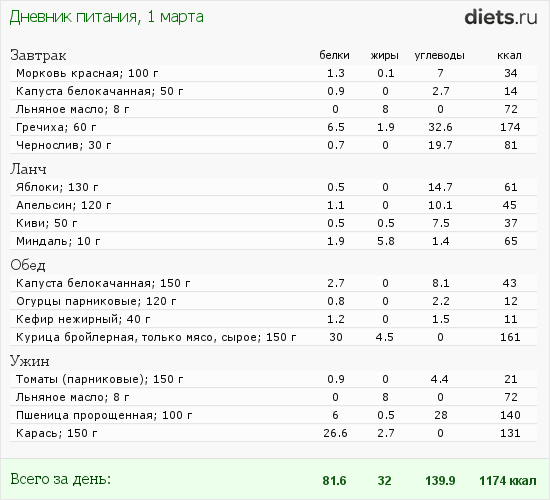Click Киви calories value 37
Screen dimensions: 550x500
[511, 223]
